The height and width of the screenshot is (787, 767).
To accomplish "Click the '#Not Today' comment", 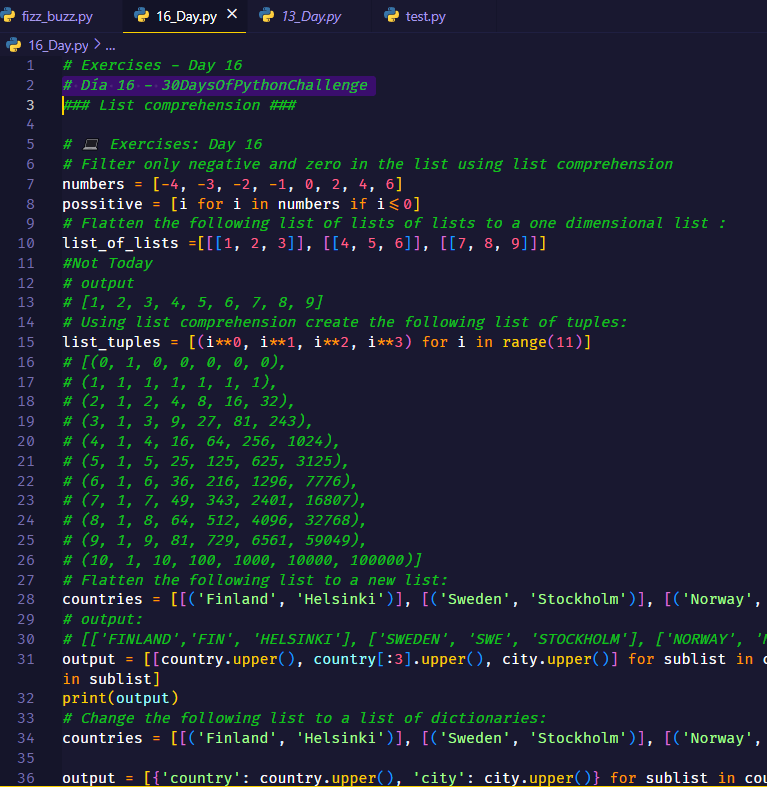I will pos(107,264).
